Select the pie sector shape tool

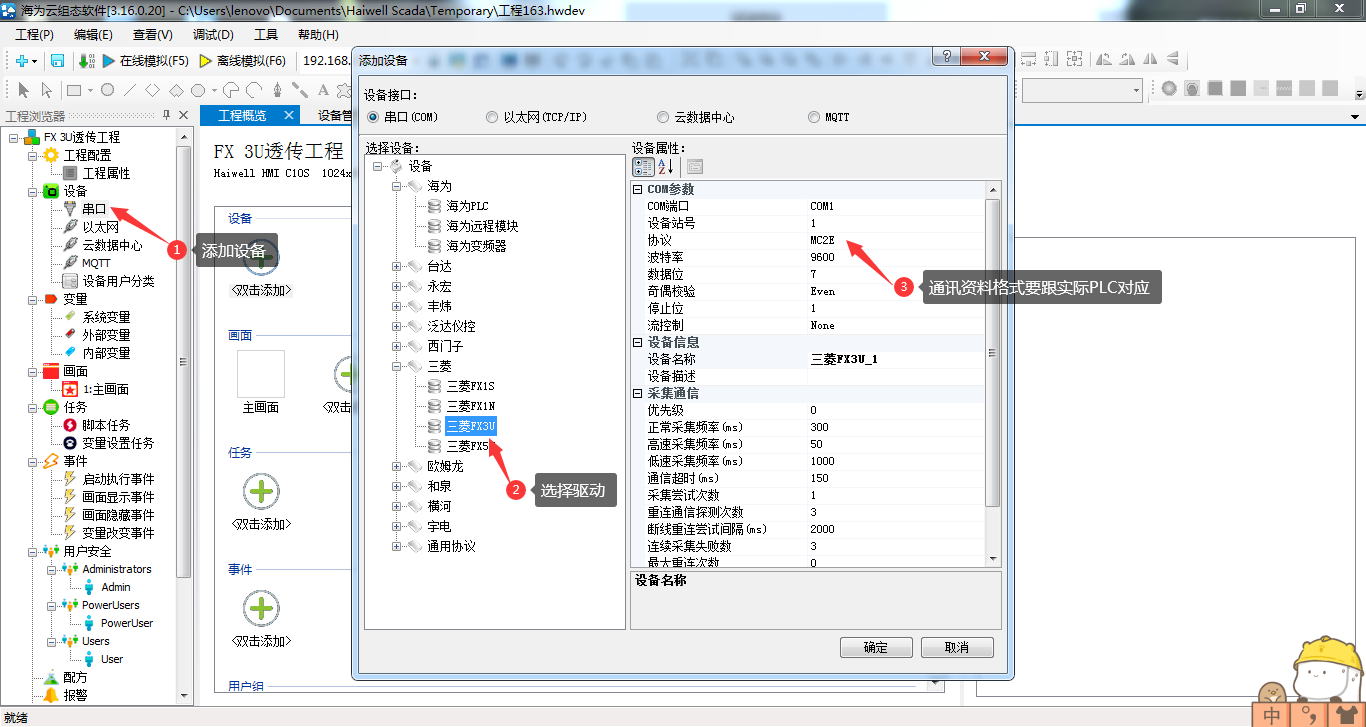click(231, 90)
